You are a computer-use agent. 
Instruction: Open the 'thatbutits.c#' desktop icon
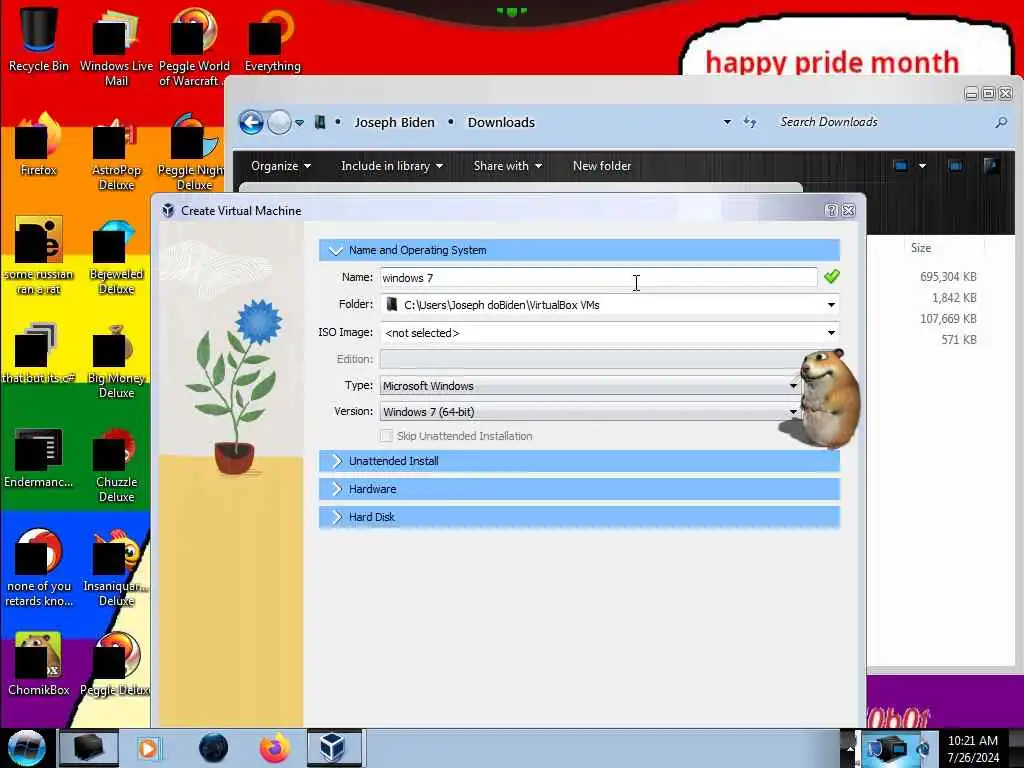coord(38,353)
